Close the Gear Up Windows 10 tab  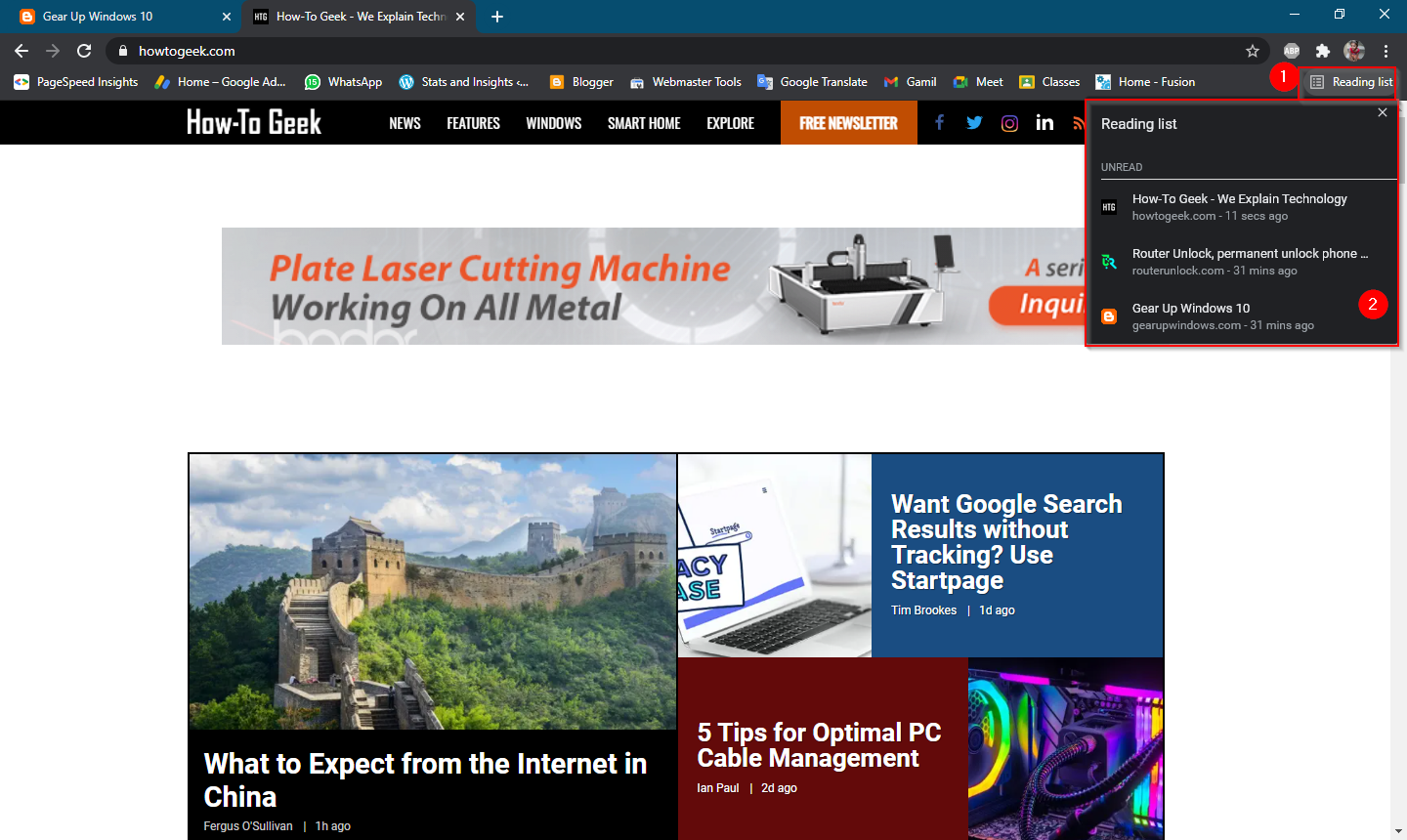(x=227, y=17)
